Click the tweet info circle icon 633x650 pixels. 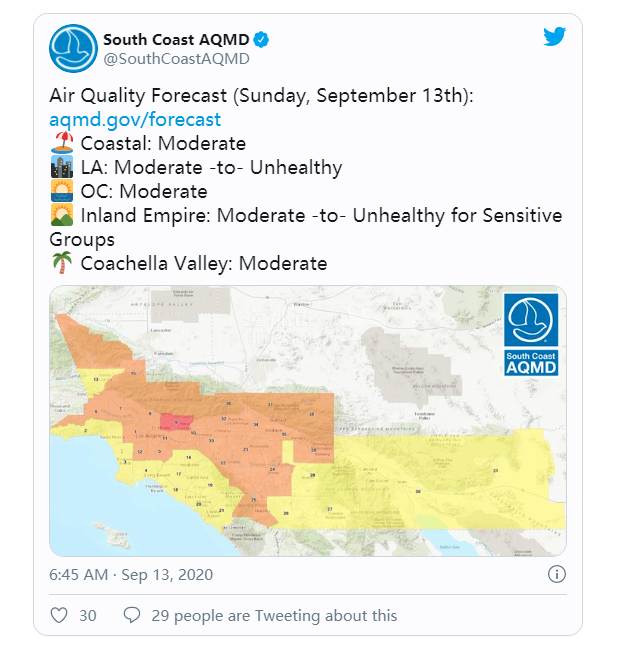click(556, 574)
